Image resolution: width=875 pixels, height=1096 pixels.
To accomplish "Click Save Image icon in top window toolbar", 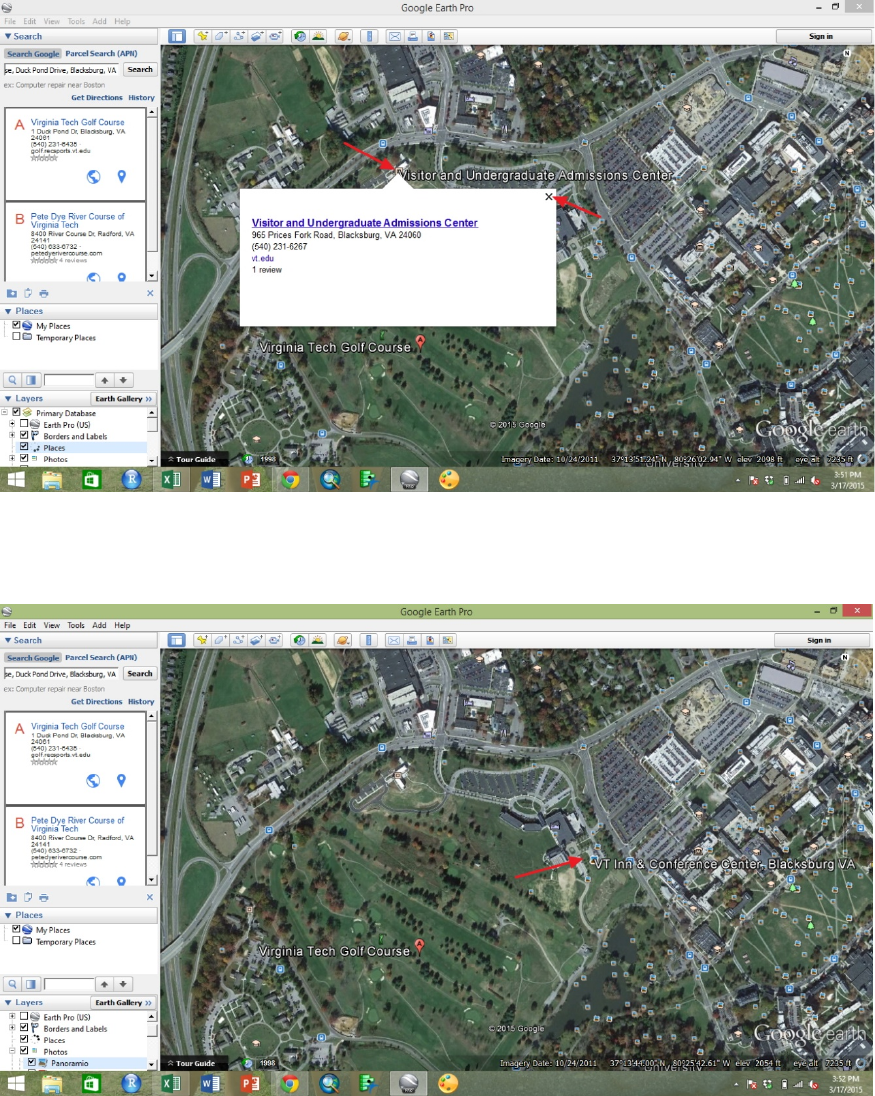I will [431, 36].
